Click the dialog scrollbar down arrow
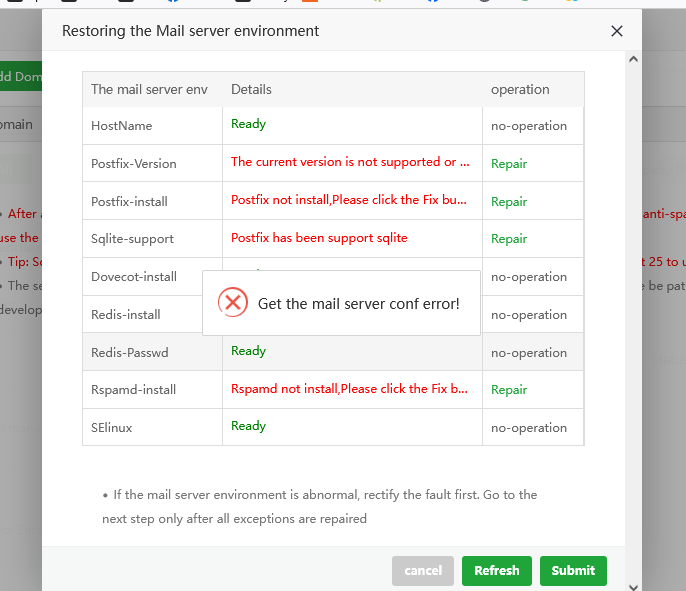 [x=633, y=584]
